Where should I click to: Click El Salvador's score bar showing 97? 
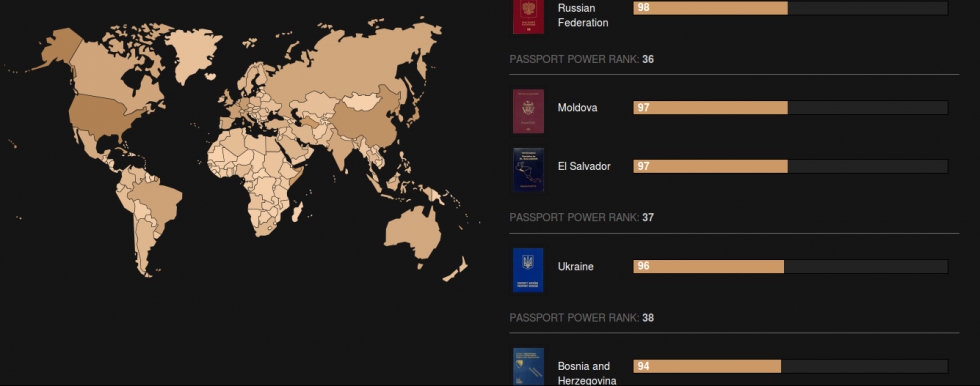pyautogui.click(x=791, y=166)
